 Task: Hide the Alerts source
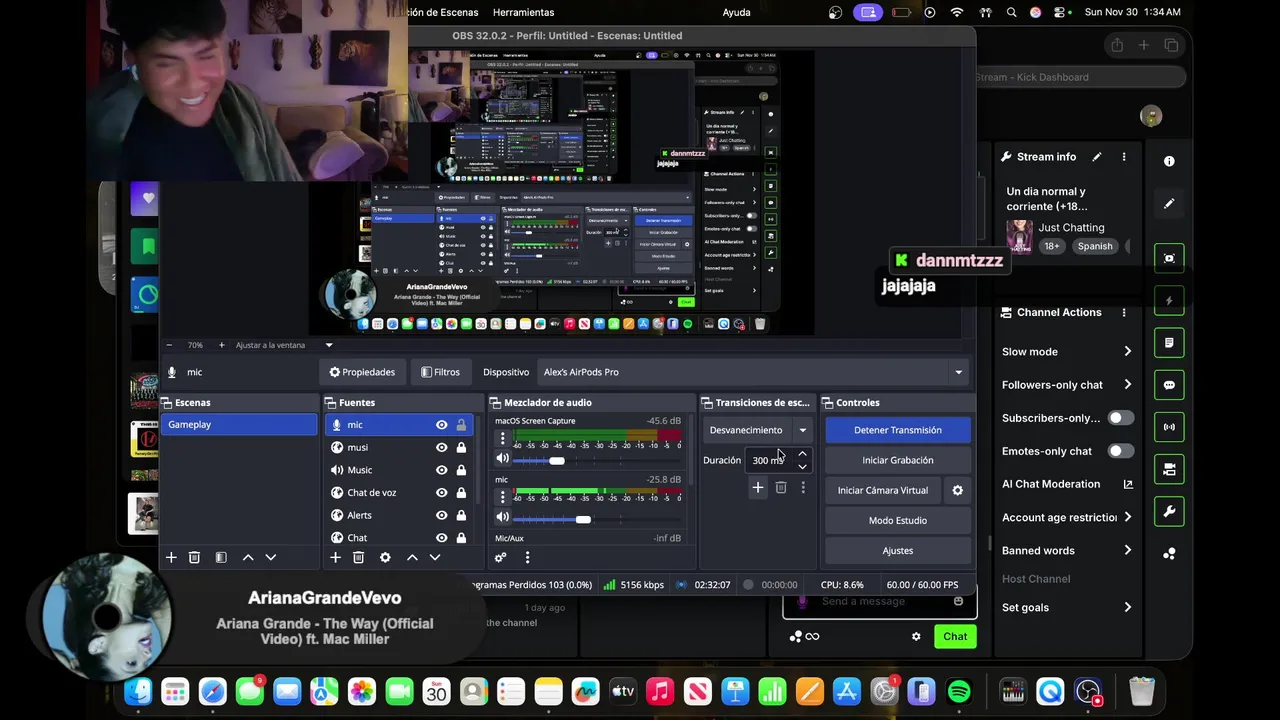coord(441,515)
